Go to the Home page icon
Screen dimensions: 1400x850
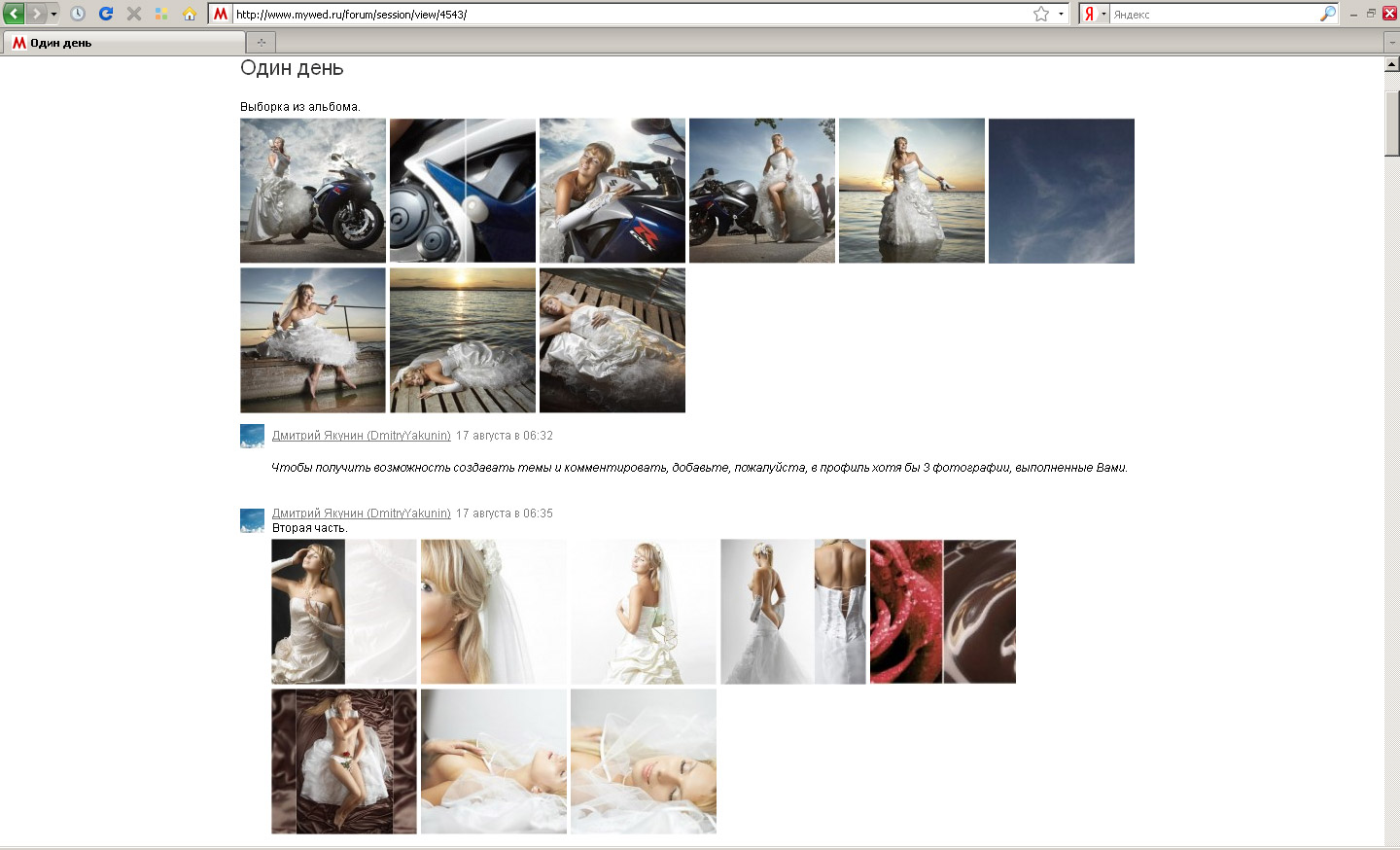pyautogui.click(x=190, y=14)
